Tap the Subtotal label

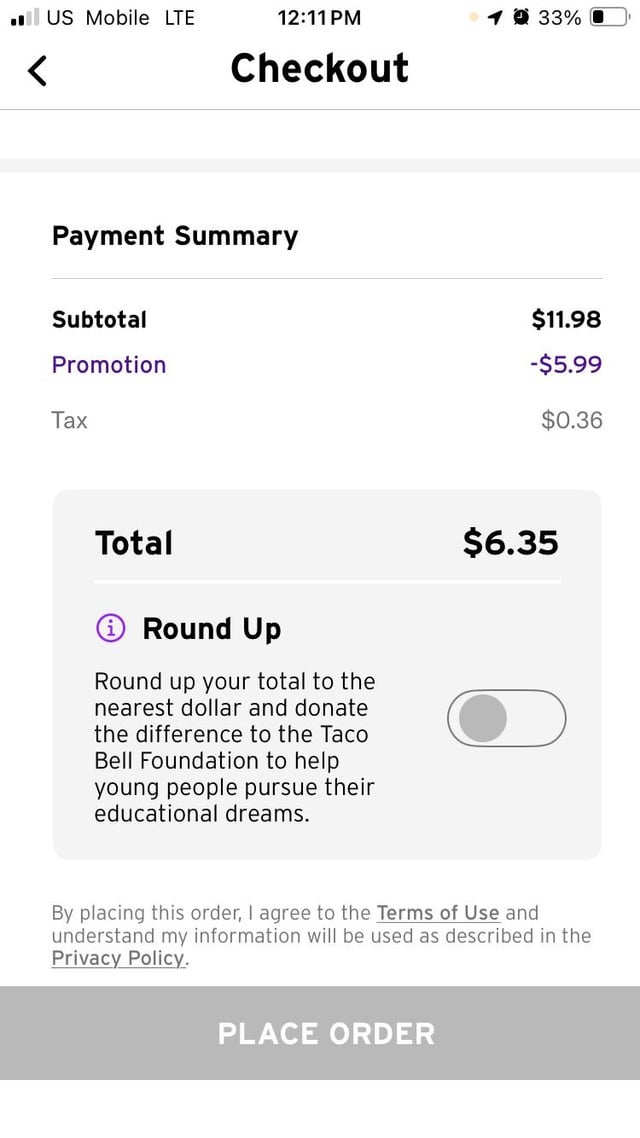(x=99, y=320)
